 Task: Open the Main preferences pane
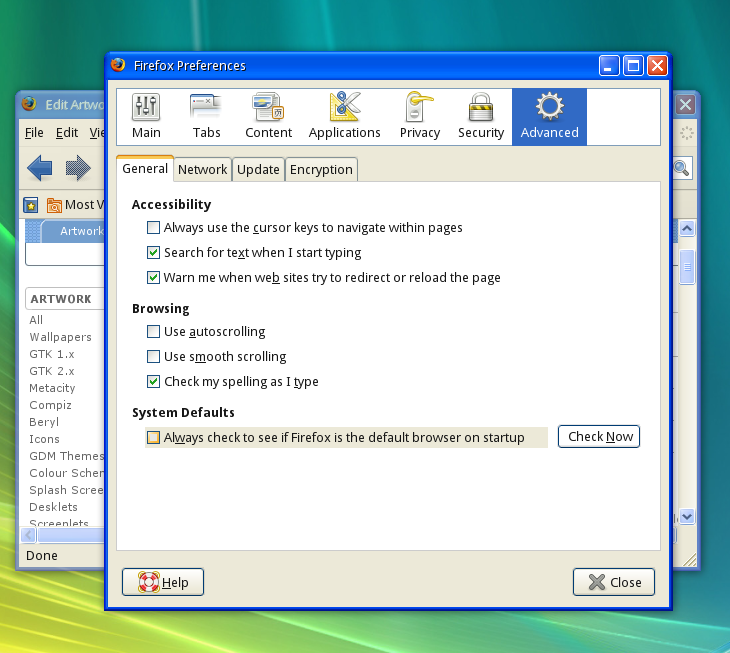[146, 117]
